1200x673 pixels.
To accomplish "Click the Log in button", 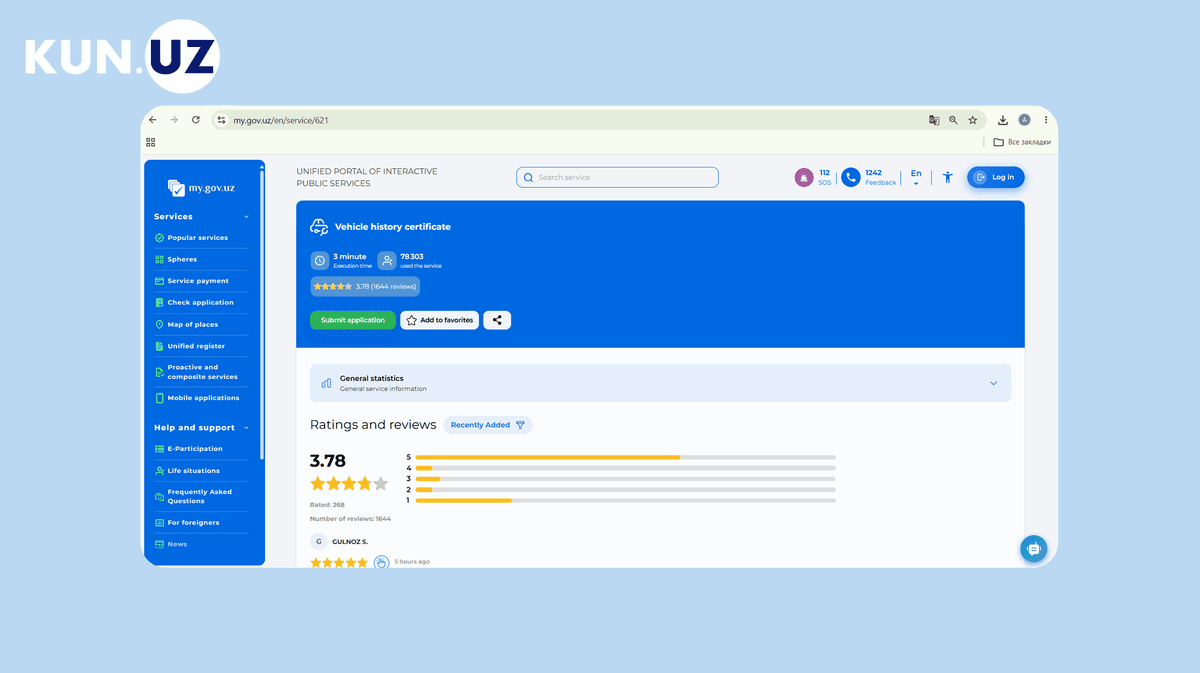I will [x=996, y=177].
